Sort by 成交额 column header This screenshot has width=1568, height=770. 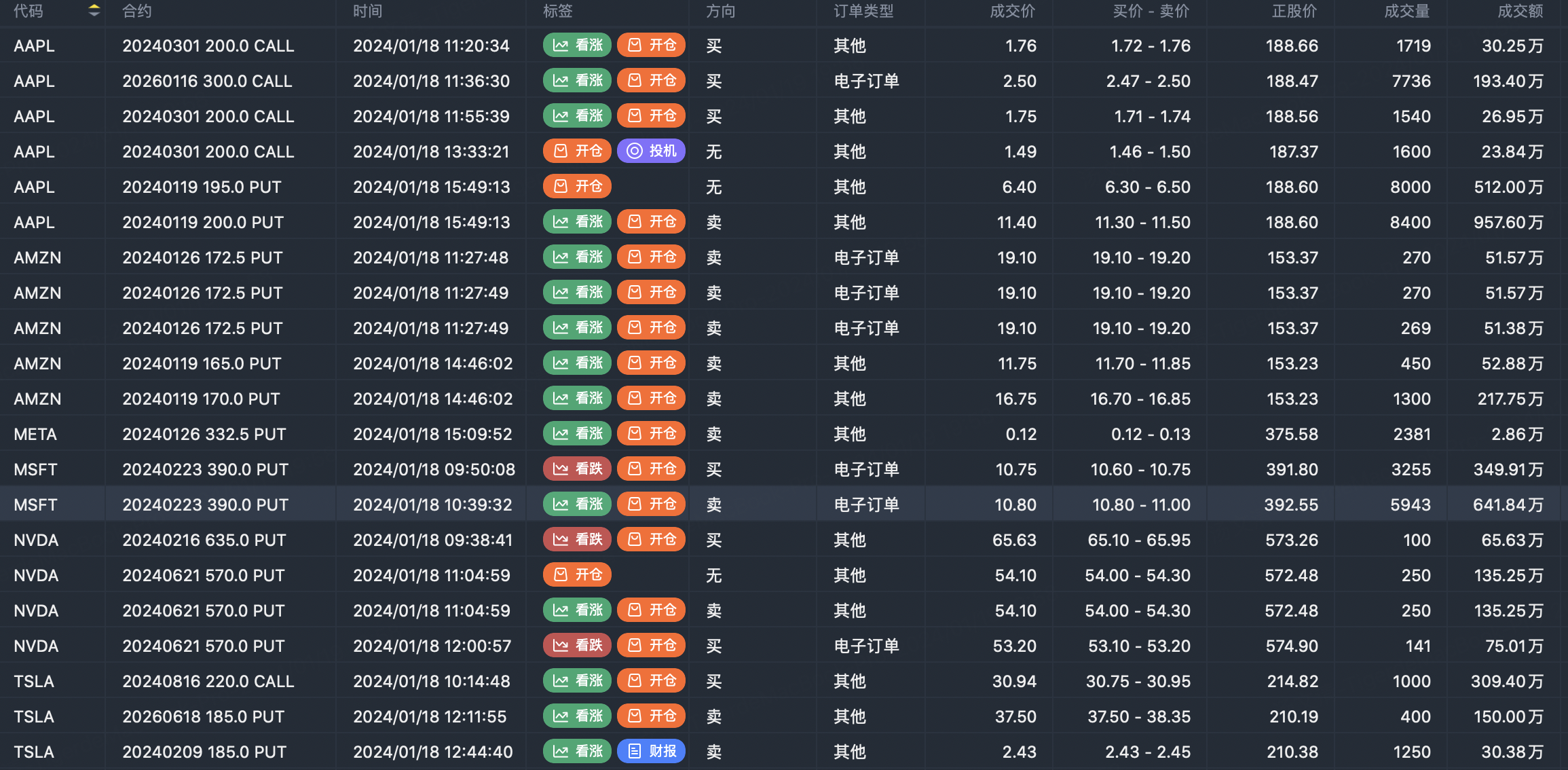pyautogui.click(x=1520, y=11)
